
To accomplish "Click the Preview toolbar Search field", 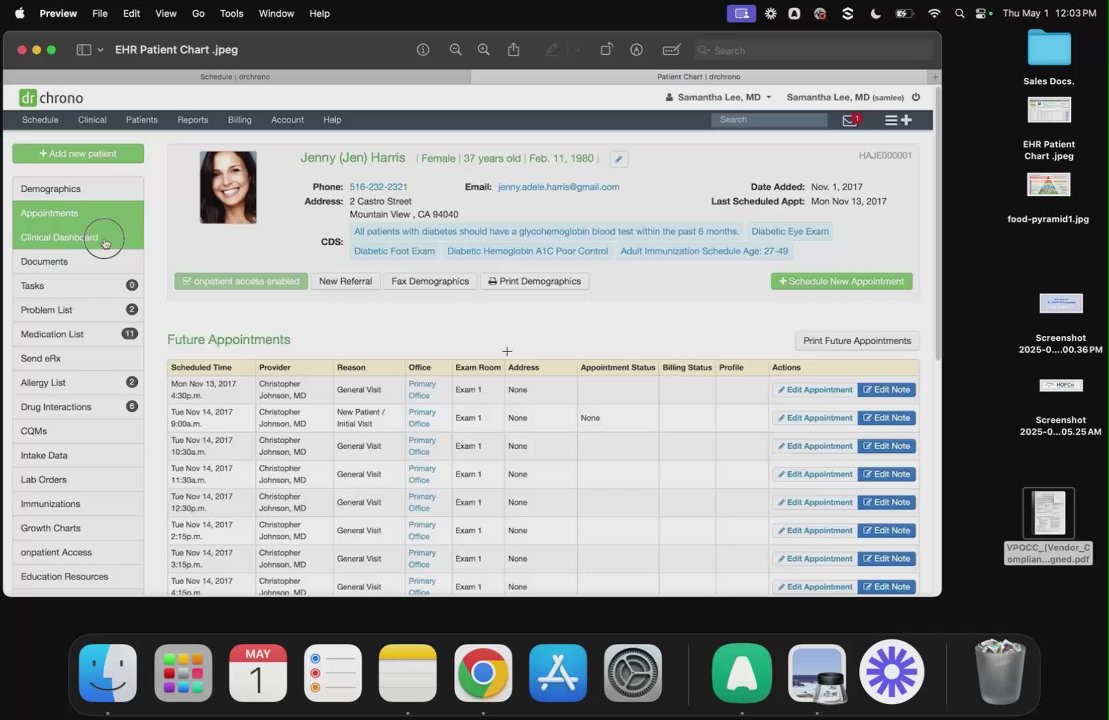I will click(813, 50).
